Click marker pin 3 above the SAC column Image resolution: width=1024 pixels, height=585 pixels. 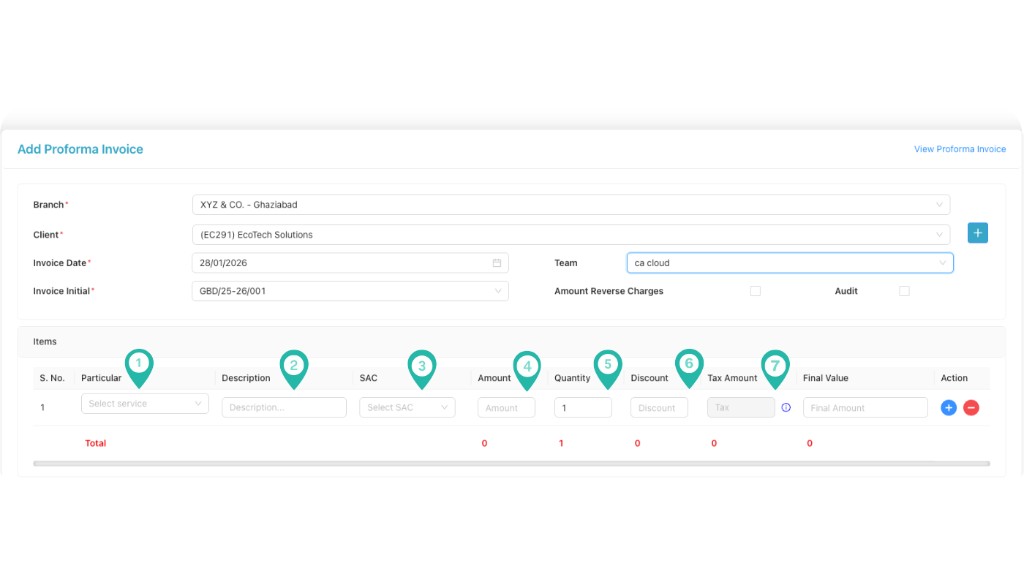[x=422, y=367]
